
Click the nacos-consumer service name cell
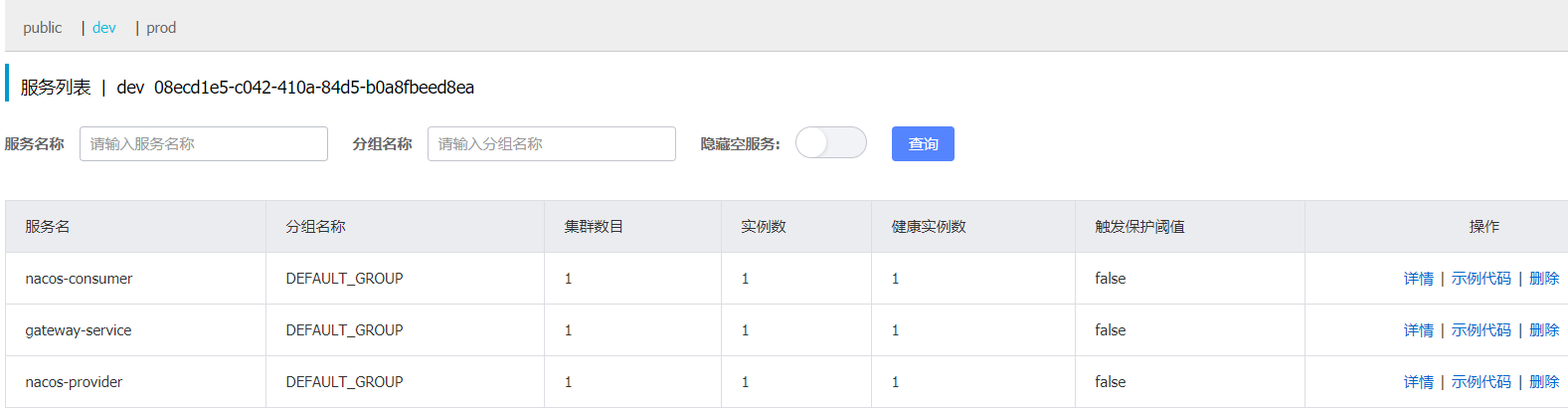click(x=79, y=279)
